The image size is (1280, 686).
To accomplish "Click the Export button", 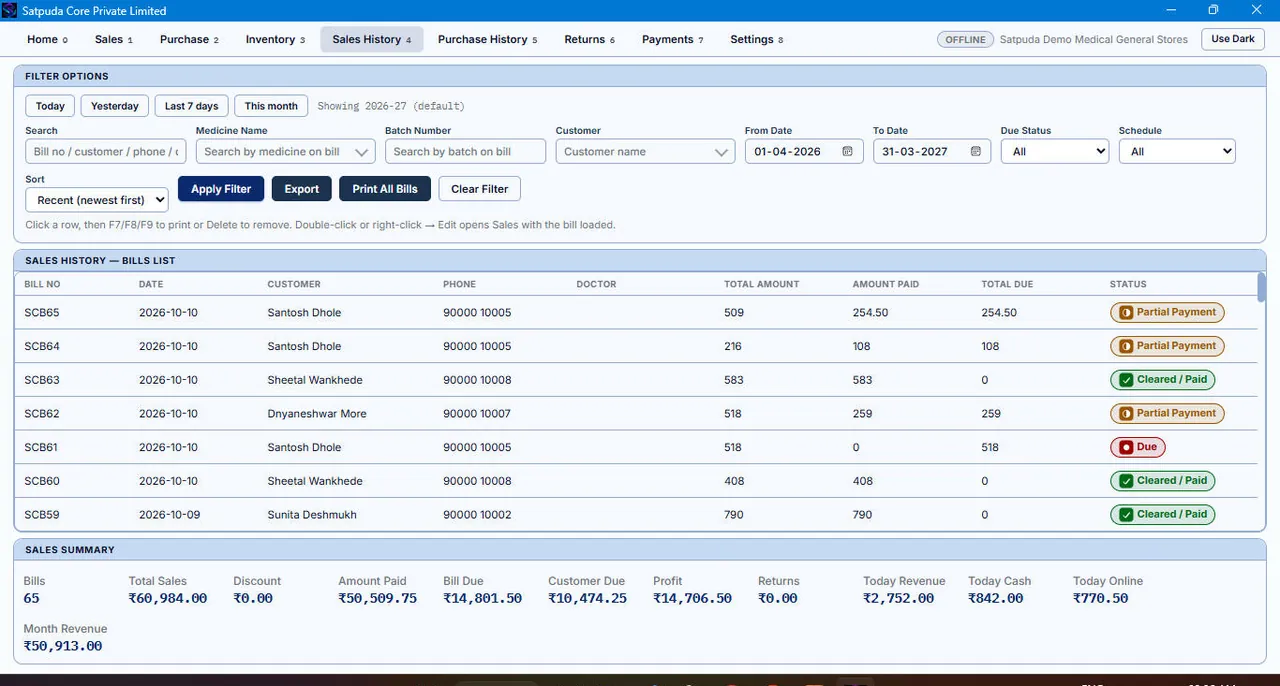I will (x=301, y=189).
